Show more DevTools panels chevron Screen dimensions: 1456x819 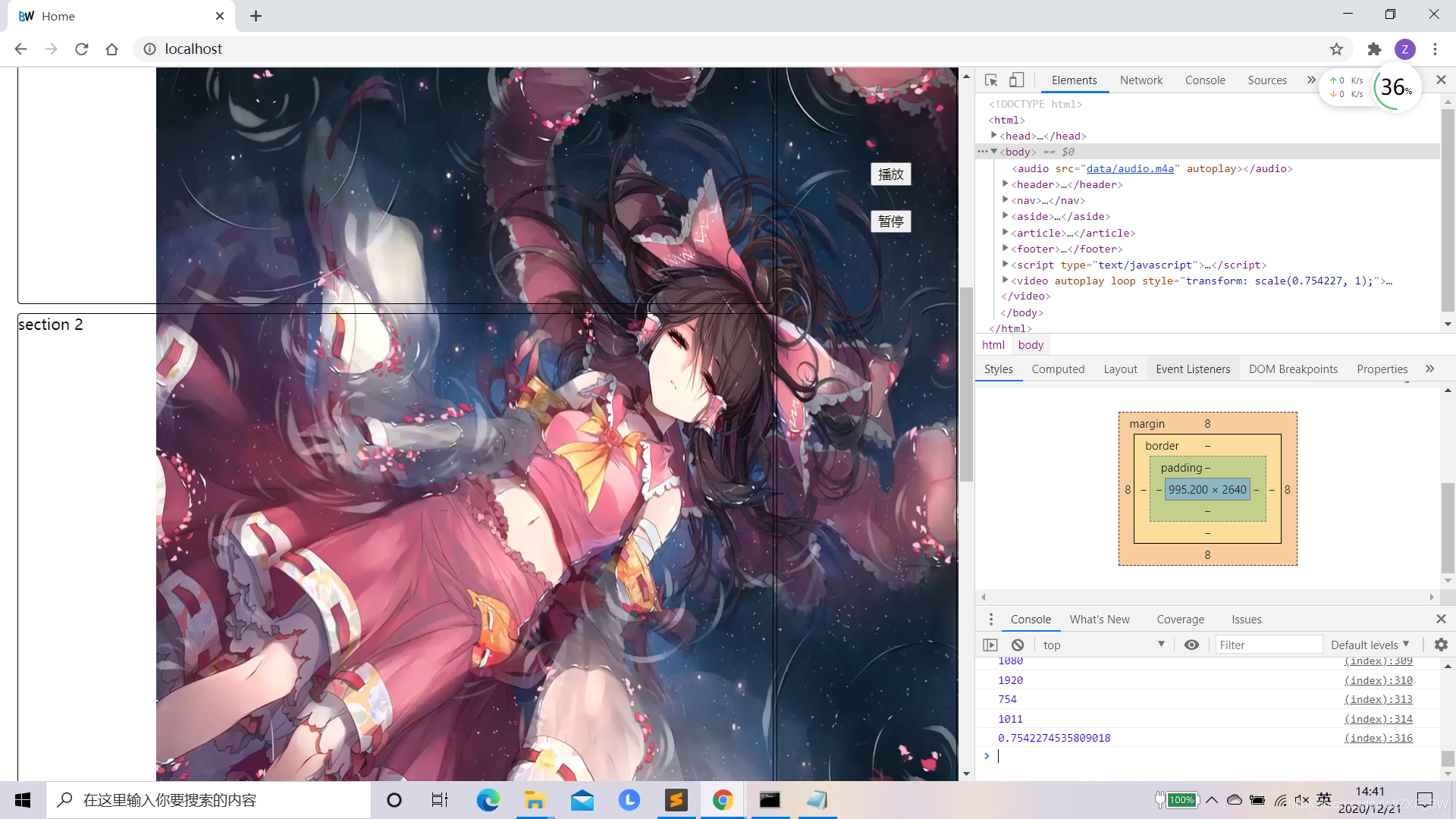pyautogui.click(x=1311, y=80)
